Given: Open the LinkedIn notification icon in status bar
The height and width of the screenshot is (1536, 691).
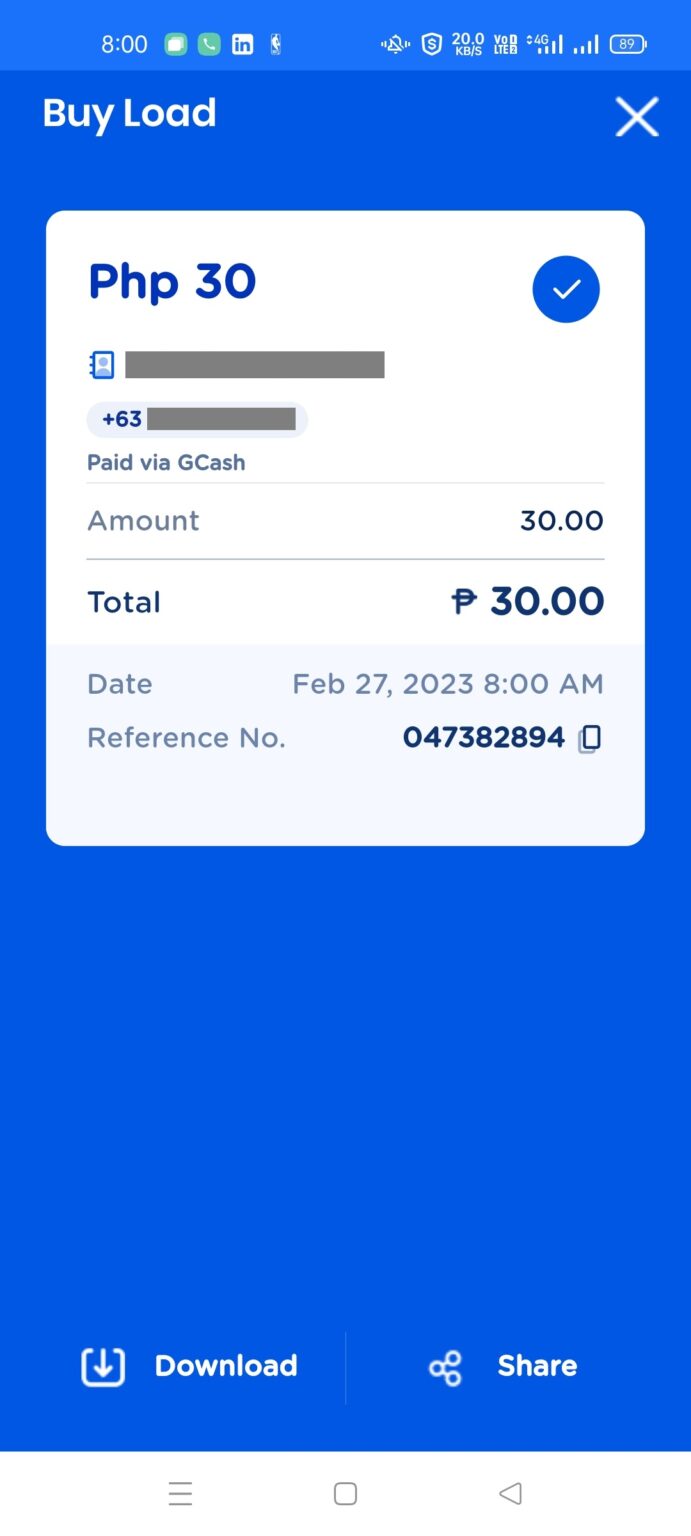Looking at the screenshot, I should pyautogui.click(x=242, y=43).
